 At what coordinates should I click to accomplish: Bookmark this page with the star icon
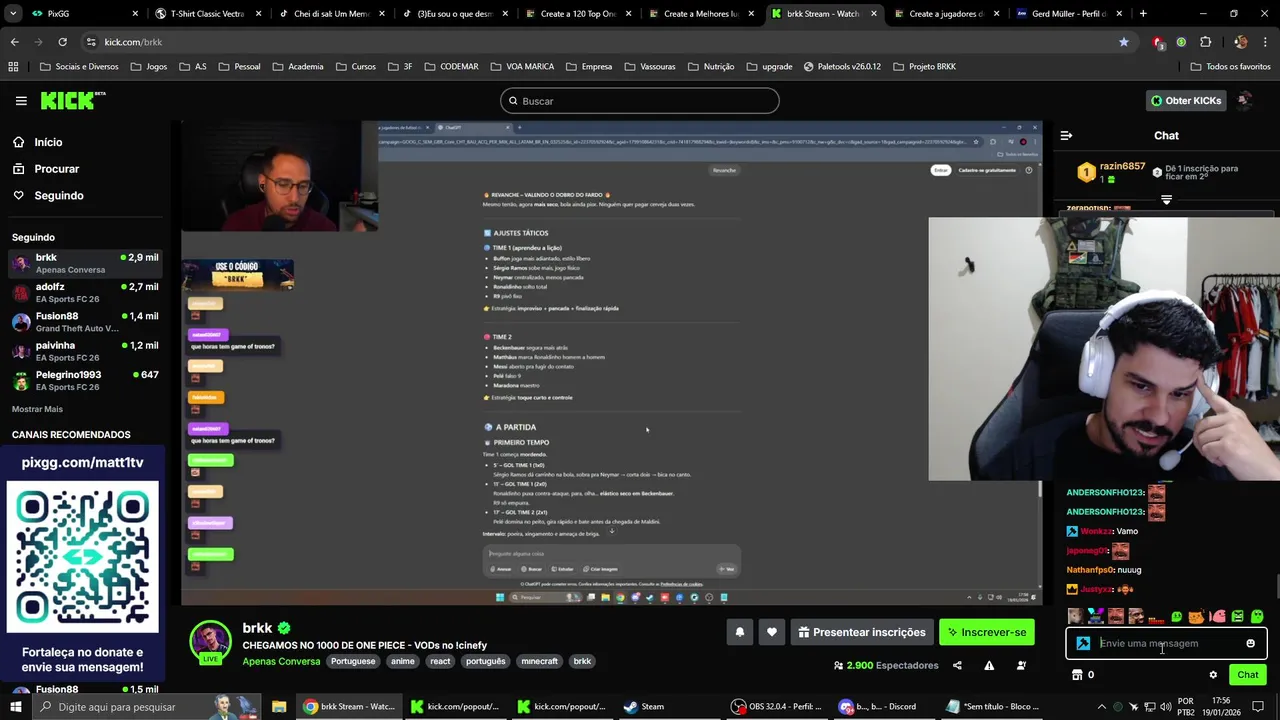[x=1124, y=42]
